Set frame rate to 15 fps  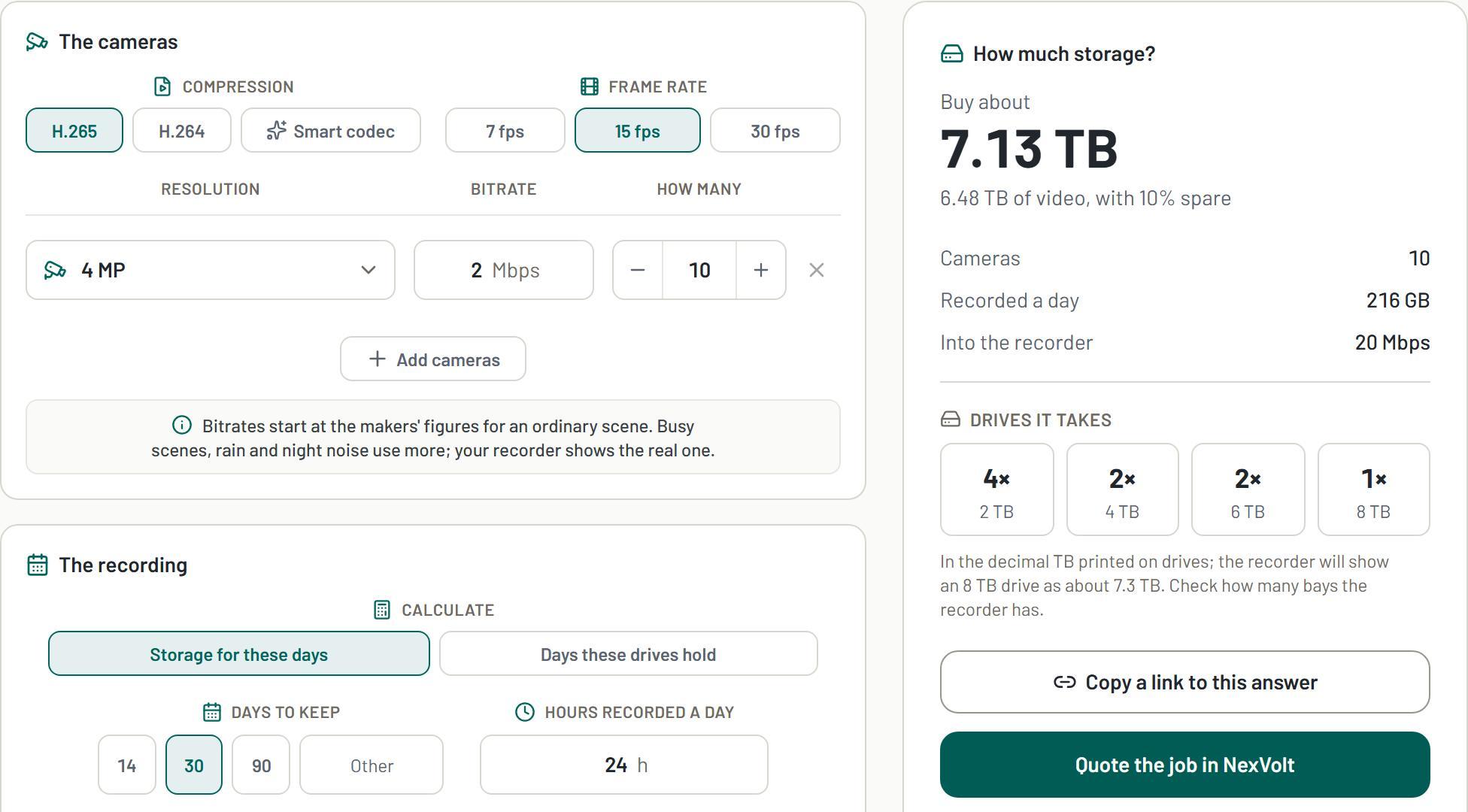[x=638, y=130]
